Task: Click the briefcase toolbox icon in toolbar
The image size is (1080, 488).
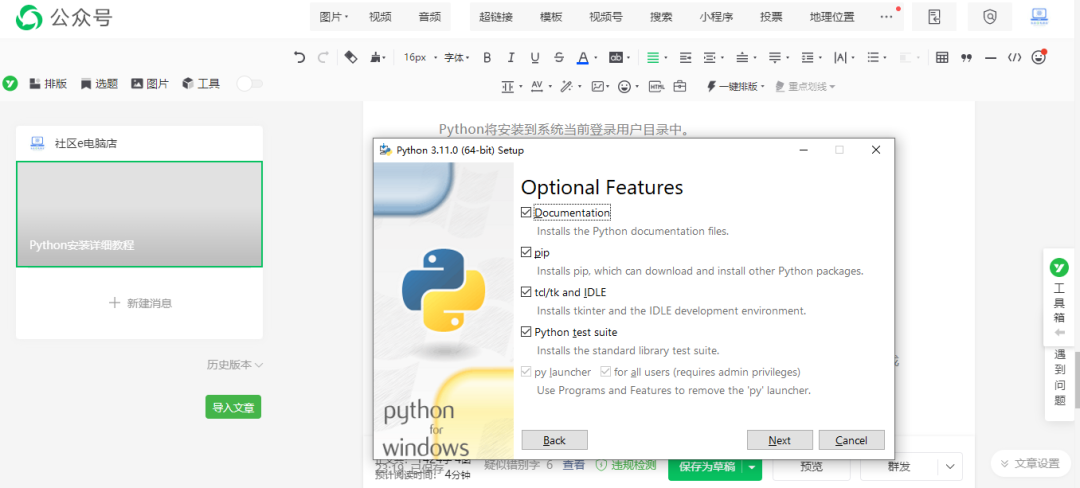Action: click(680, 86)
